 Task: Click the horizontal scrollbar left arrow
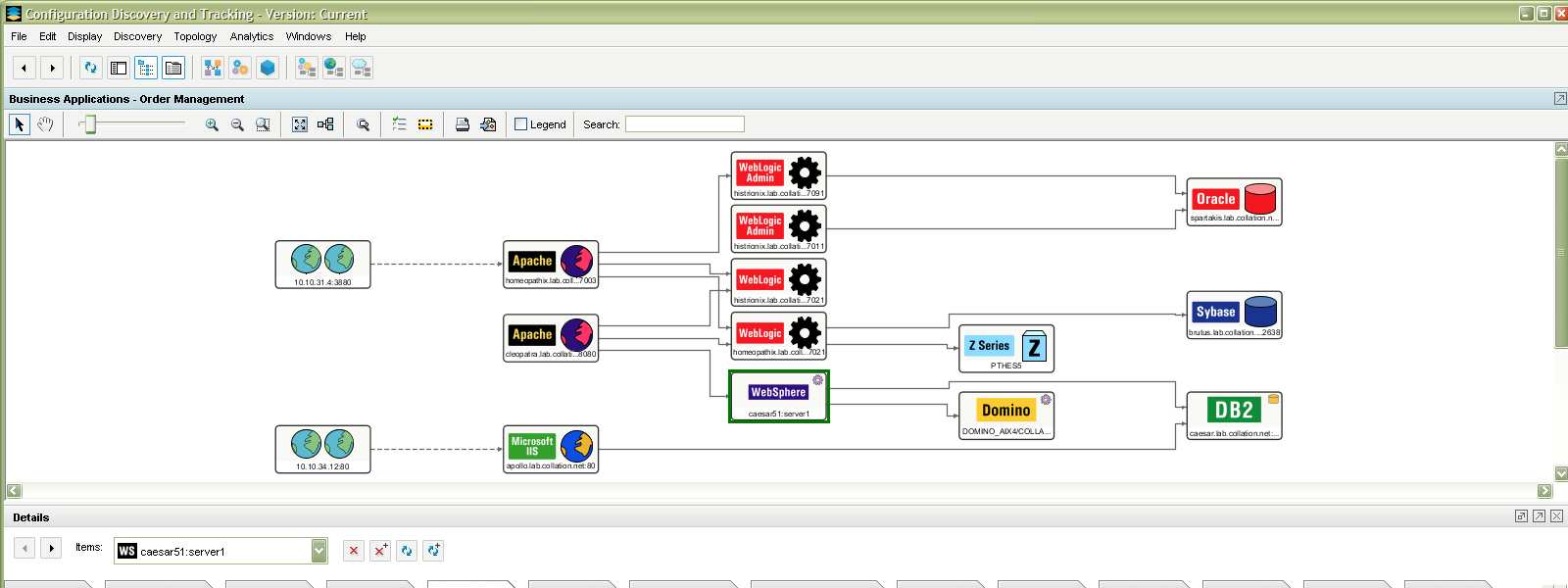click(x=14, y=491)
